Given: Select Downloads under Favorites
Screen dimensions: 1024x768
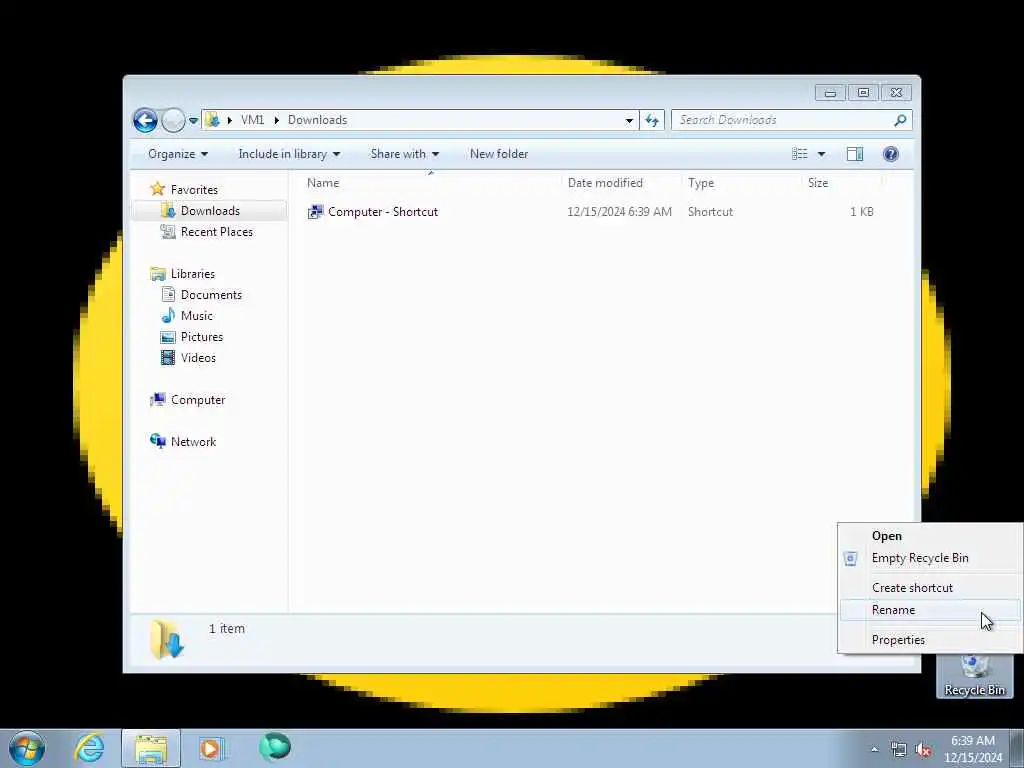Looking at the screenshot, I should [210, 210].
